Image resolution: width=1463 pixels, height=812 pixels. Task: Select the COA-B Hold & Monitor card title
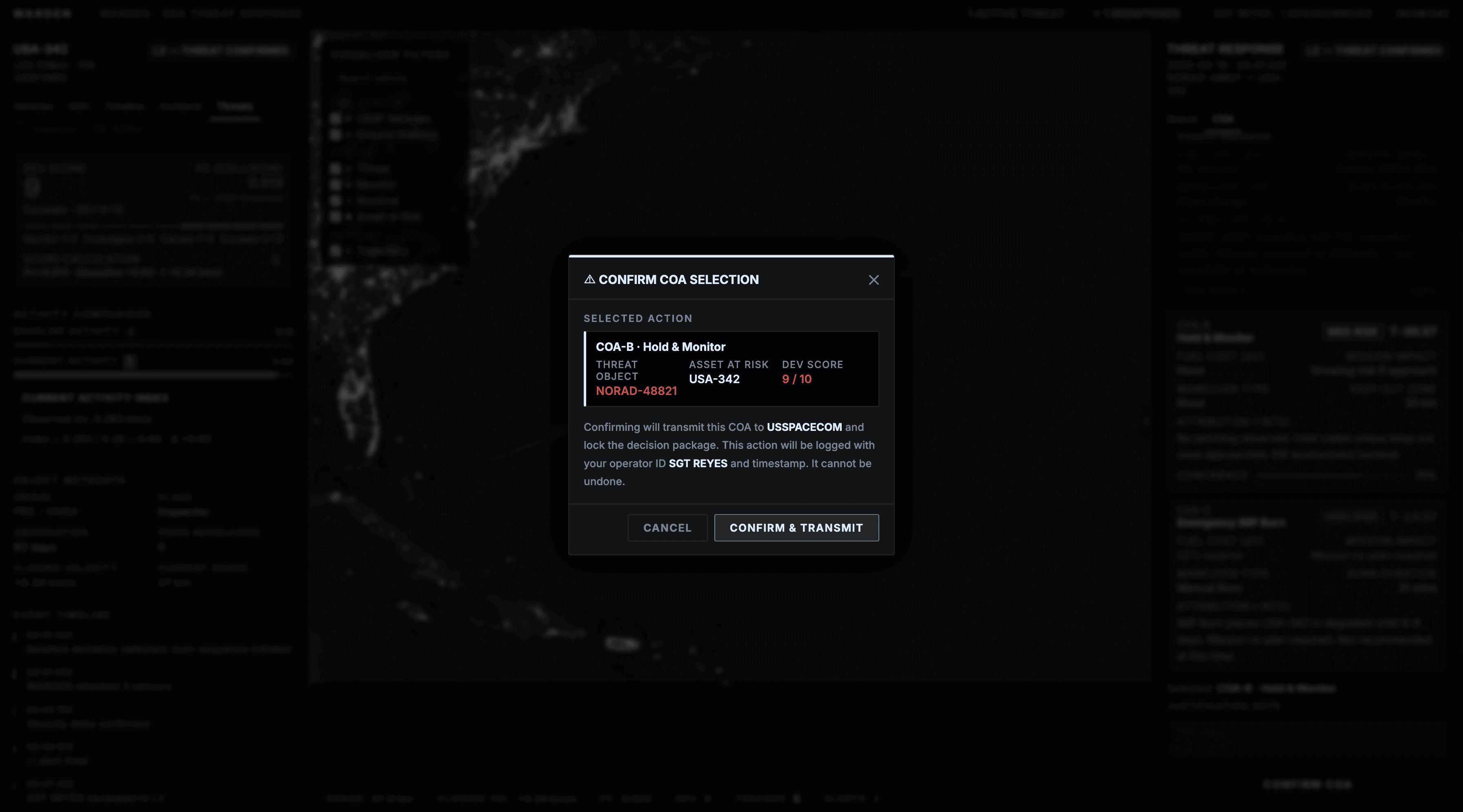tap(660, 347)
